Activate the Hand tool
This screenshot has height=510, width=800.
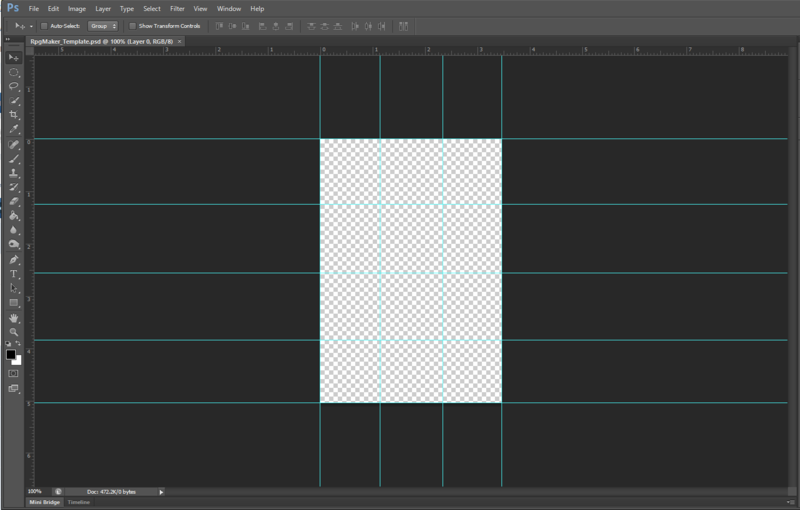click(14, 317)
